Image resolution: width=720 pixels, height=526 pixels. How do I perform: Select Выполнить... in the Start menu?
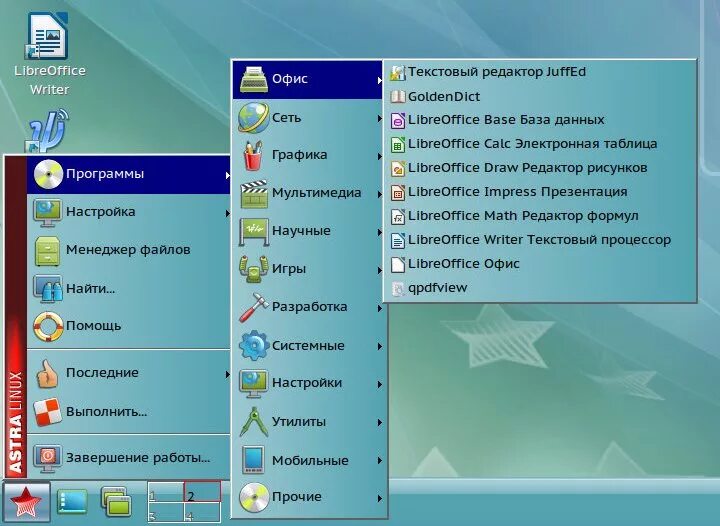(x=129, y=411)
